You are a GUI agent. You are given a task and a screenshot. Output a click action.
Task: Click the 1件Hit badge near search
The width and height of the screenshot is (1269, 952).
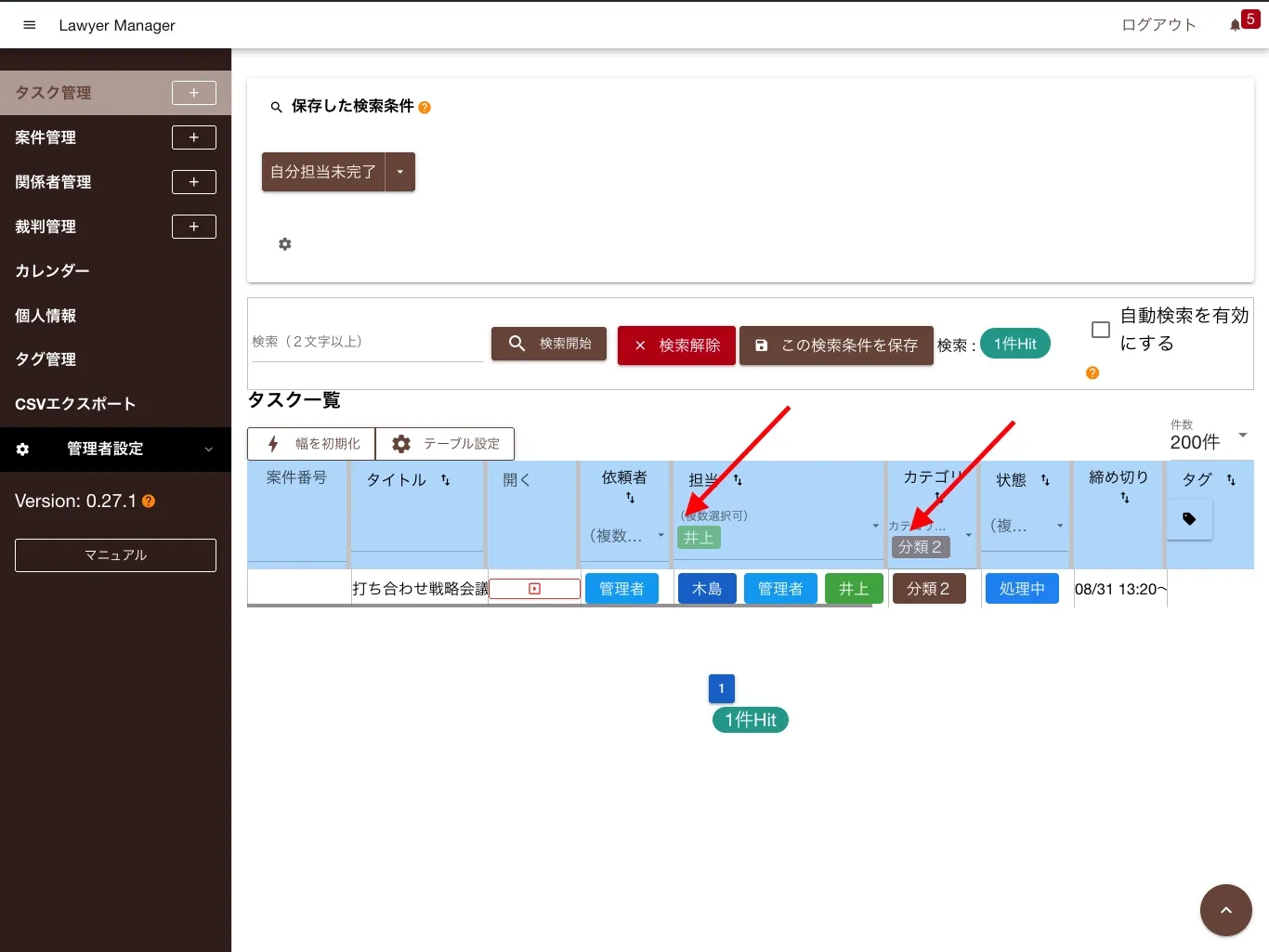click(x=1015, y=344)
